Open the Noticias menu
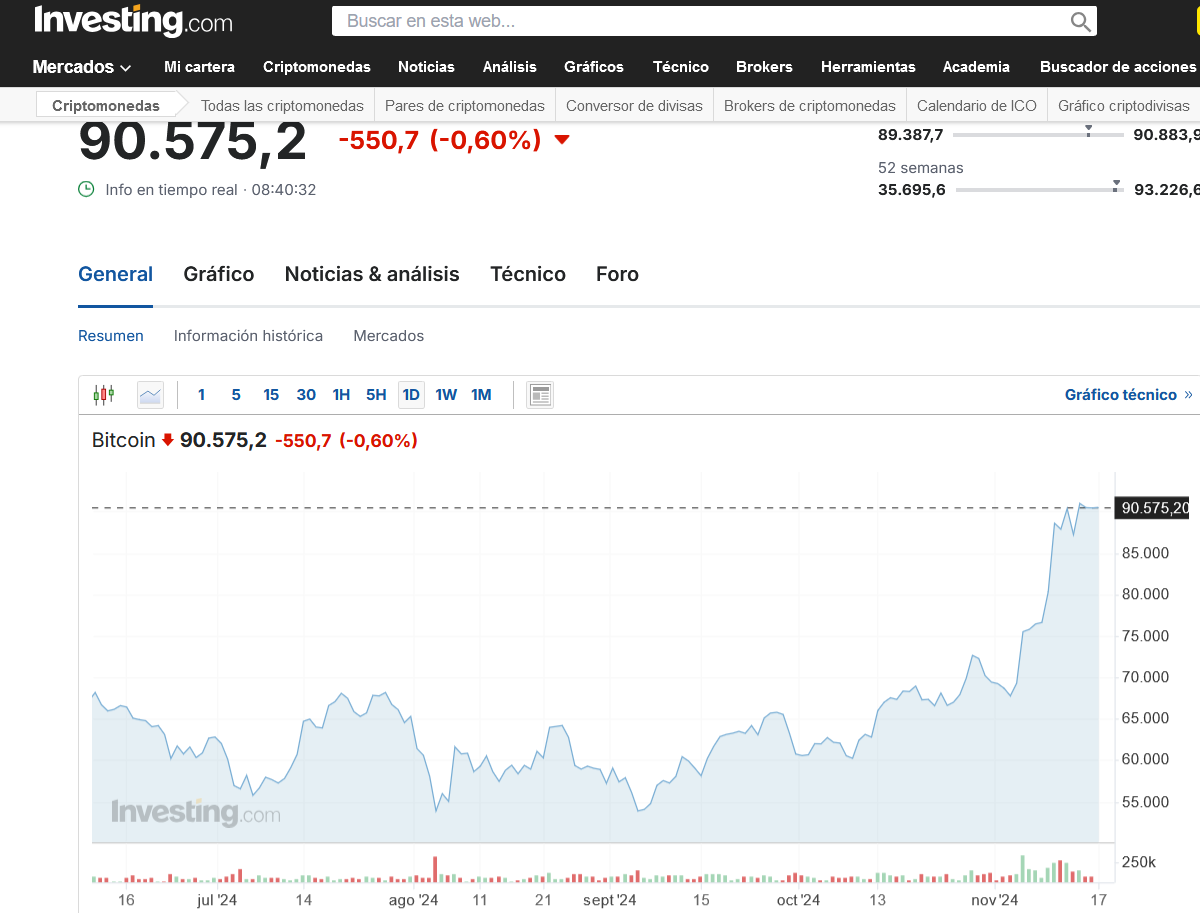1200x913 pixels. pos(426,67)
